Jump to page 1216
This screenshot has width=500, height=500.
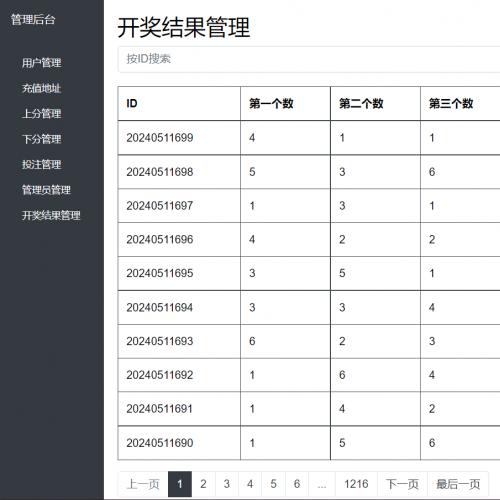(x=356, y=484)
